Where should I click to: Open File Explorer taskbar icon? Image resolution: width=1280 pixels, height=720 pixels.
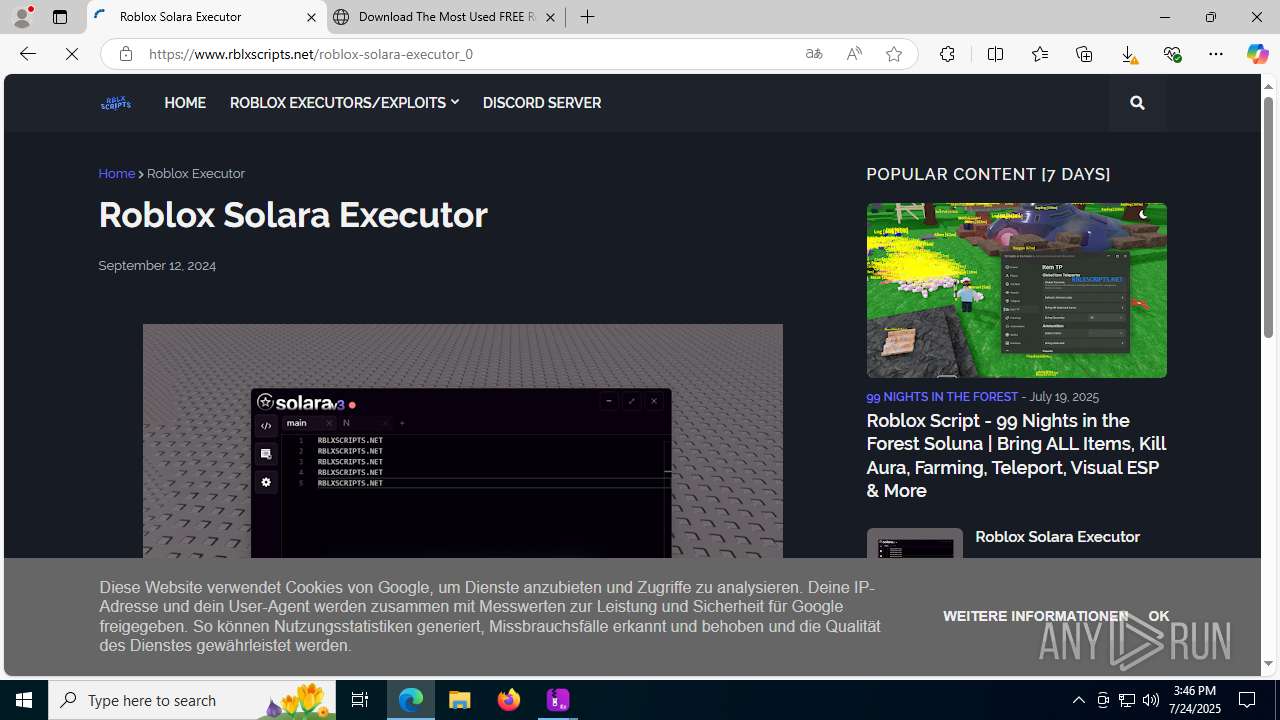(x=460, y=700)
